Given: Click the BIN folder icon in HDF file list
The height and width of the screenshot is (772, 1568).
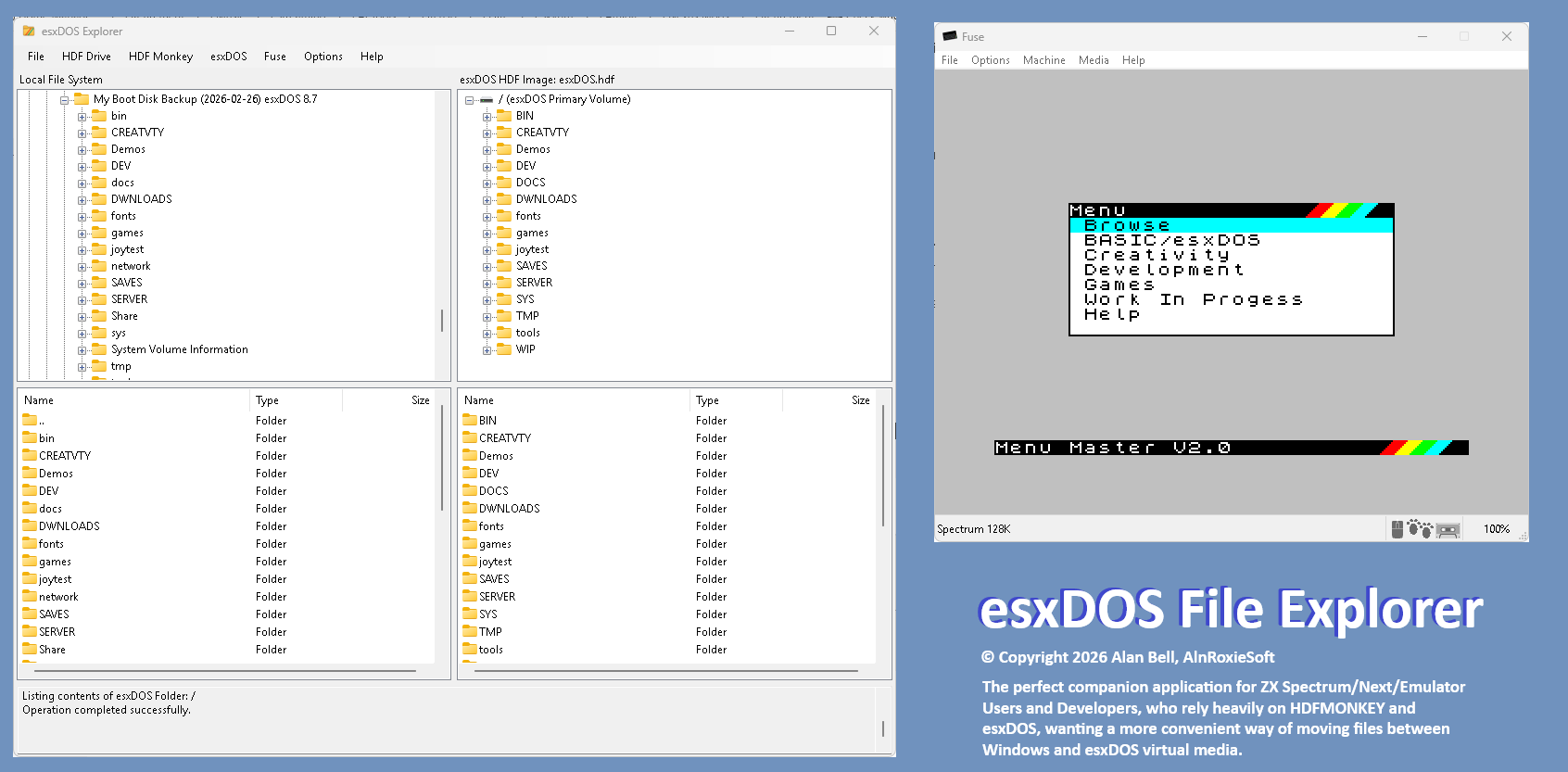Looking at the screenshot, I should click(470, 420).
